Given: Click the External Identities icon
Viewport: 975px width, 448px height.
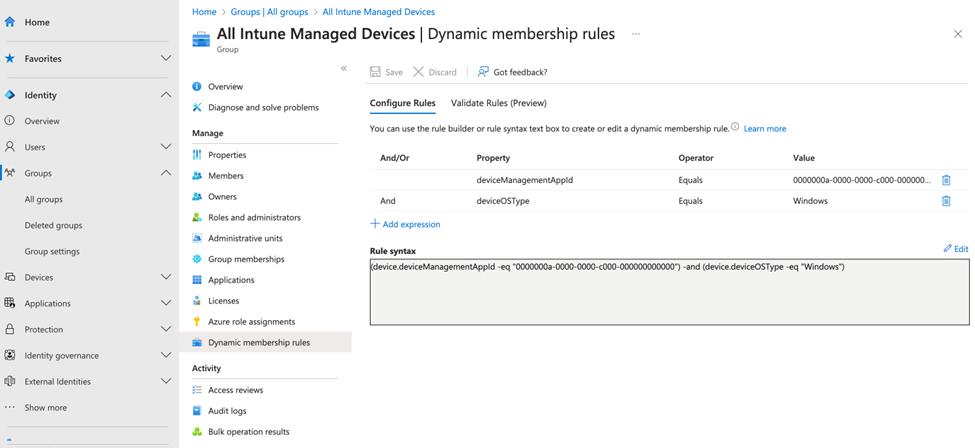Looking at the screenshot, I should [9, 381].
